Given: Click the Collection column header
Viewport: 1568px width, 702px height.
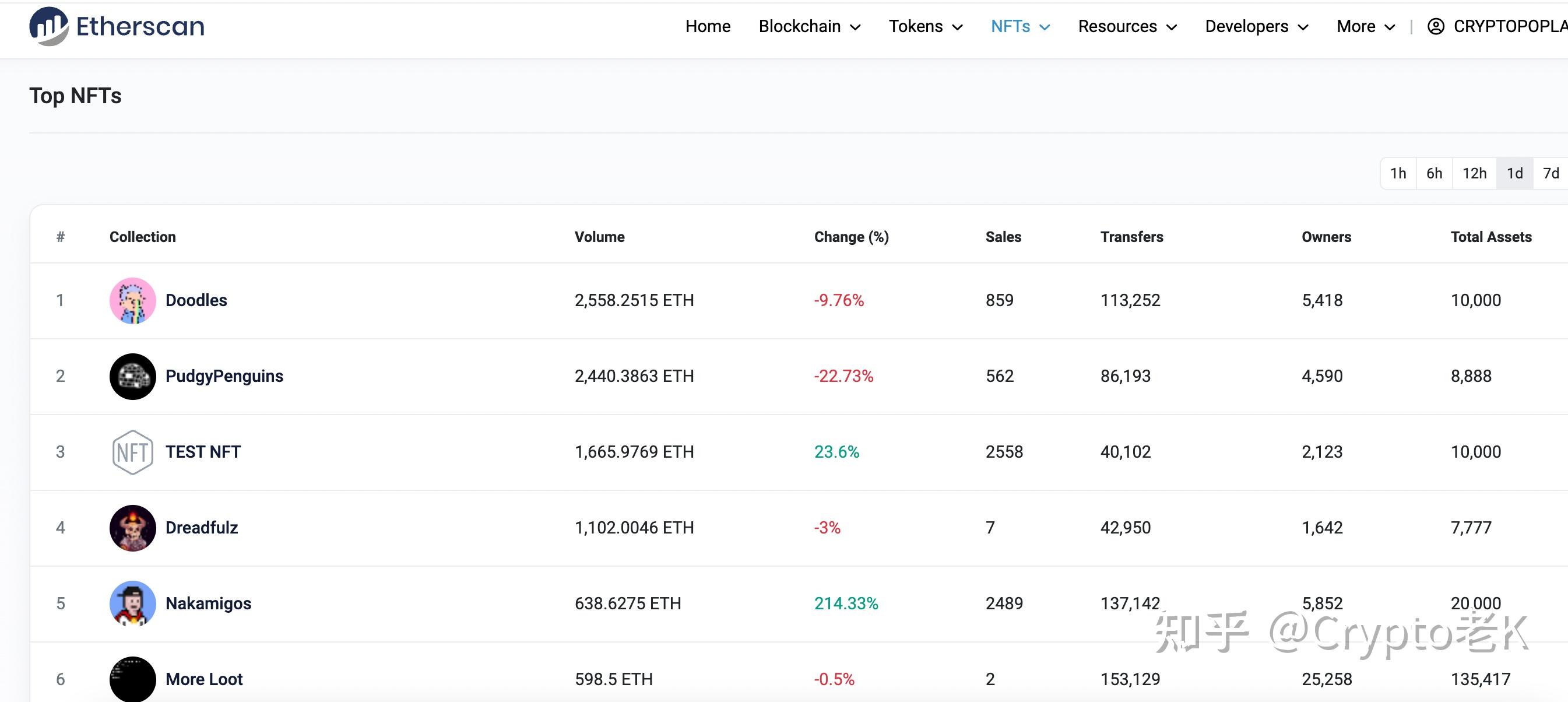Looking at the screenshot, I should tap(142, 237).
